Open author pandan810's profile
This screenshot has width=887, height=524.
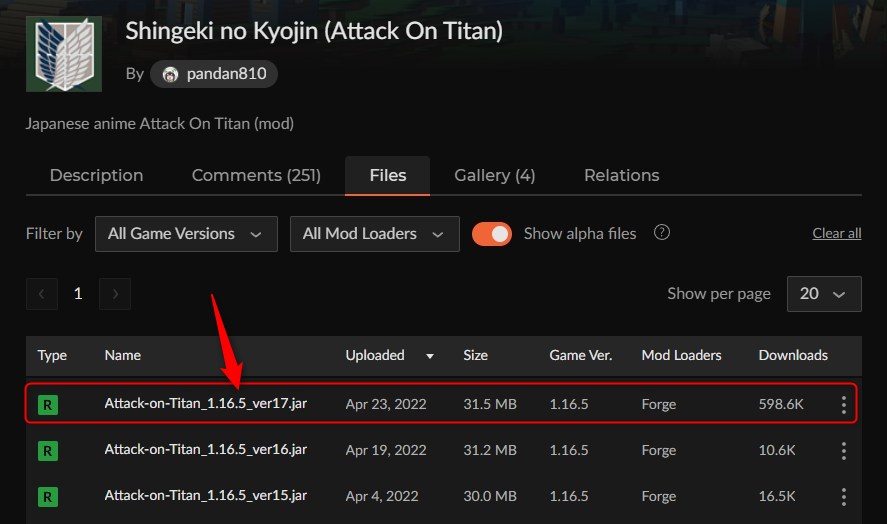(214, 74)
